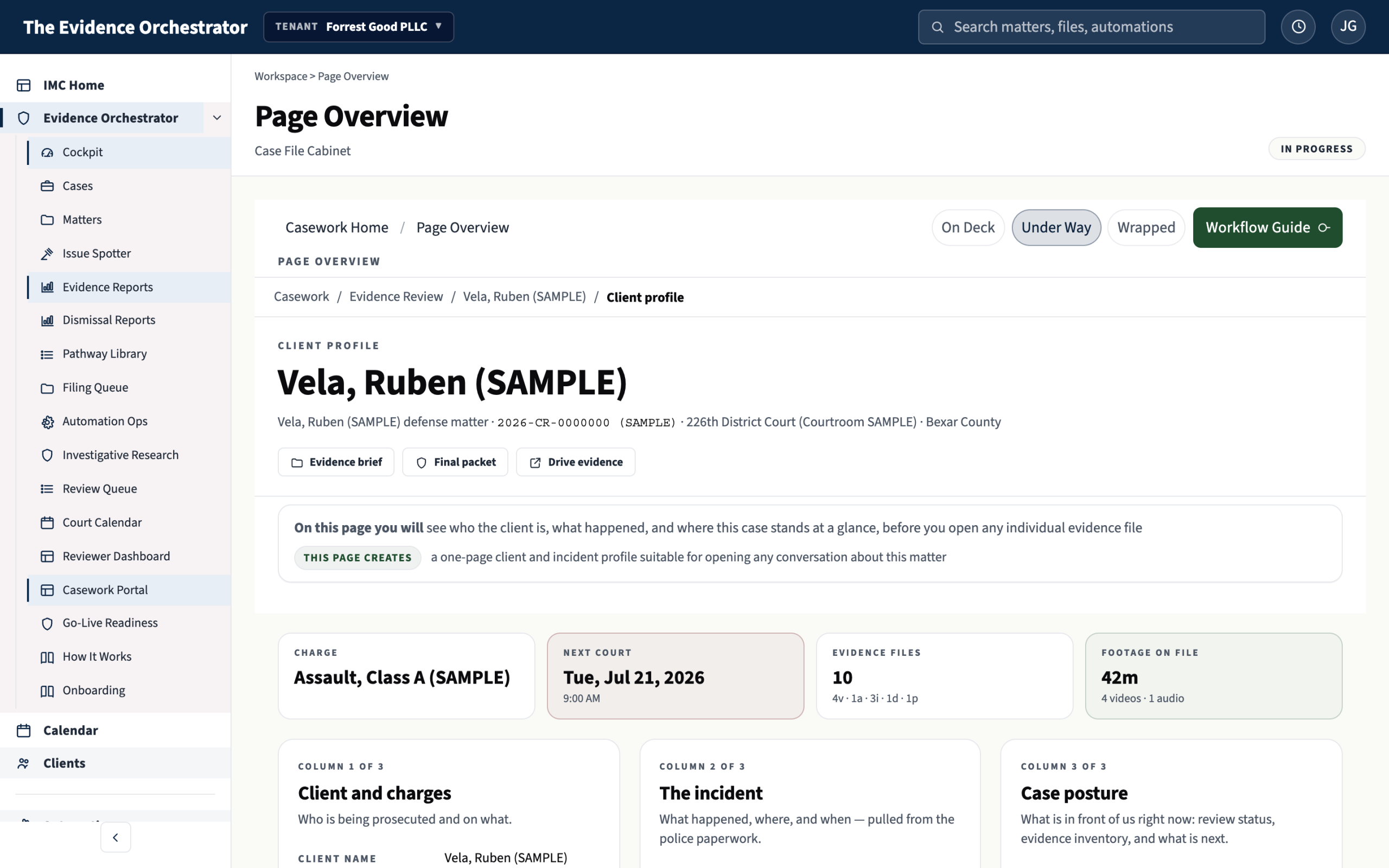Click the Pathway Library list icon
Viewport: 1389px width, 868px height.
coord(47,354)
